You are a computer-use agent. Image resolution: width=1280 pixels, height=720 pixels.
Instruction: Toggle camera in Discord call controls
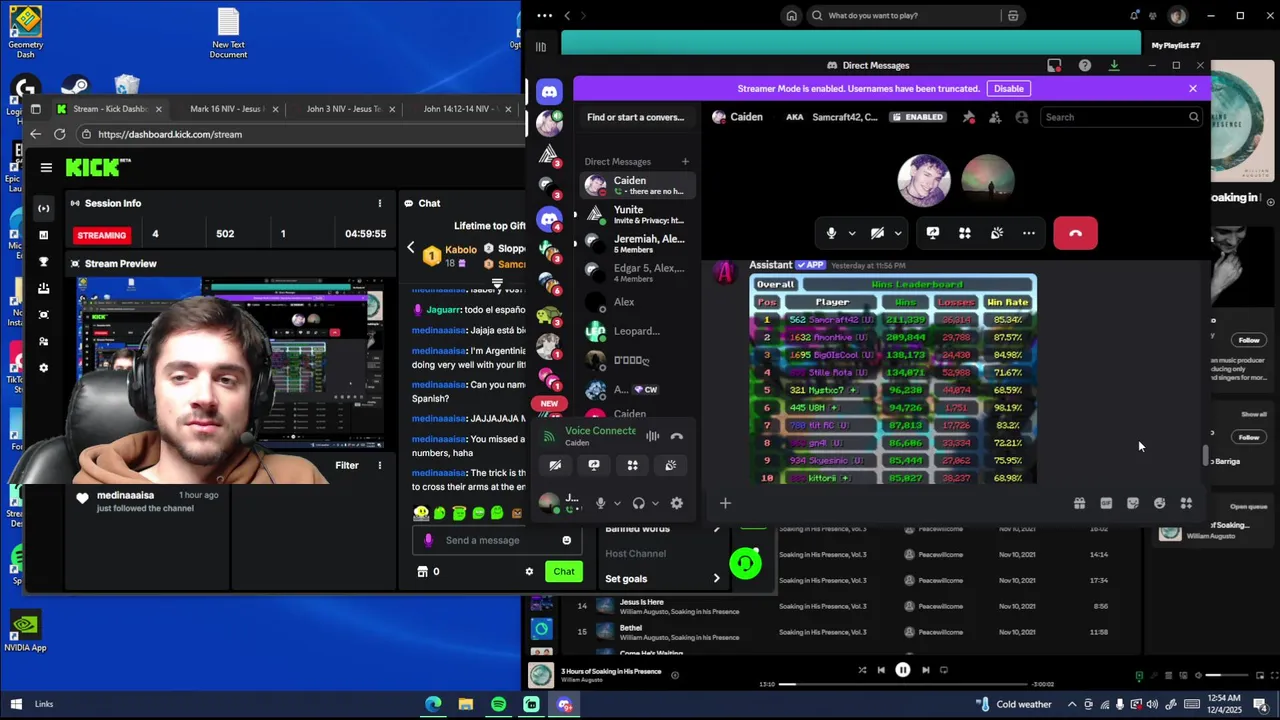(877, 233)
